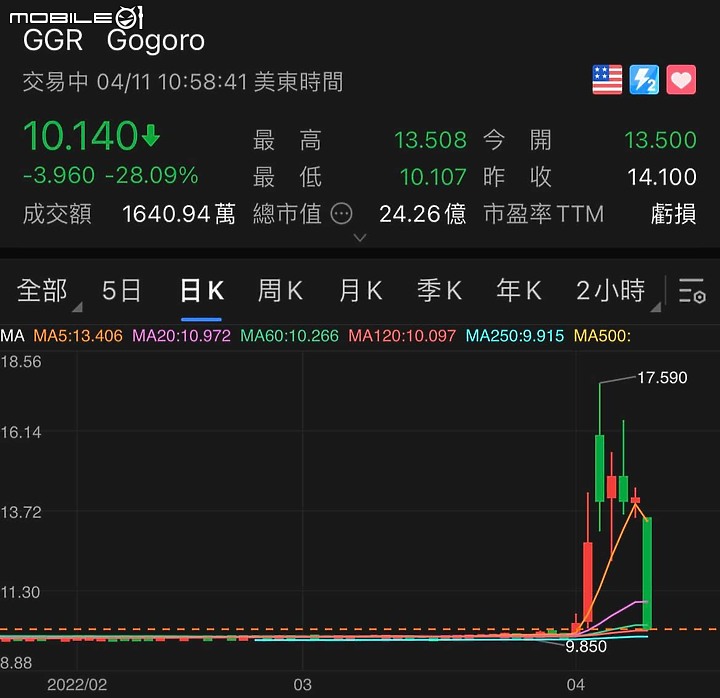720x698 pixels.
Task: Tap the MA20:10.972 value
Action: [x=181, y=336]
